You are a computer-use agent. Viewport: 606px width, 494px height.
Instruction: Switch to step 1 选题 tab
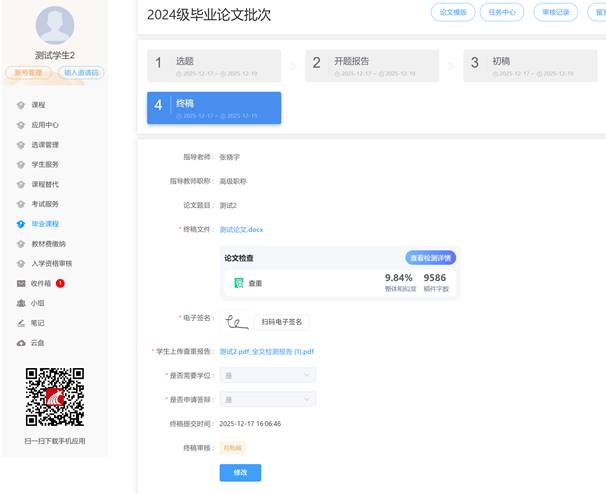pos(214,66)
